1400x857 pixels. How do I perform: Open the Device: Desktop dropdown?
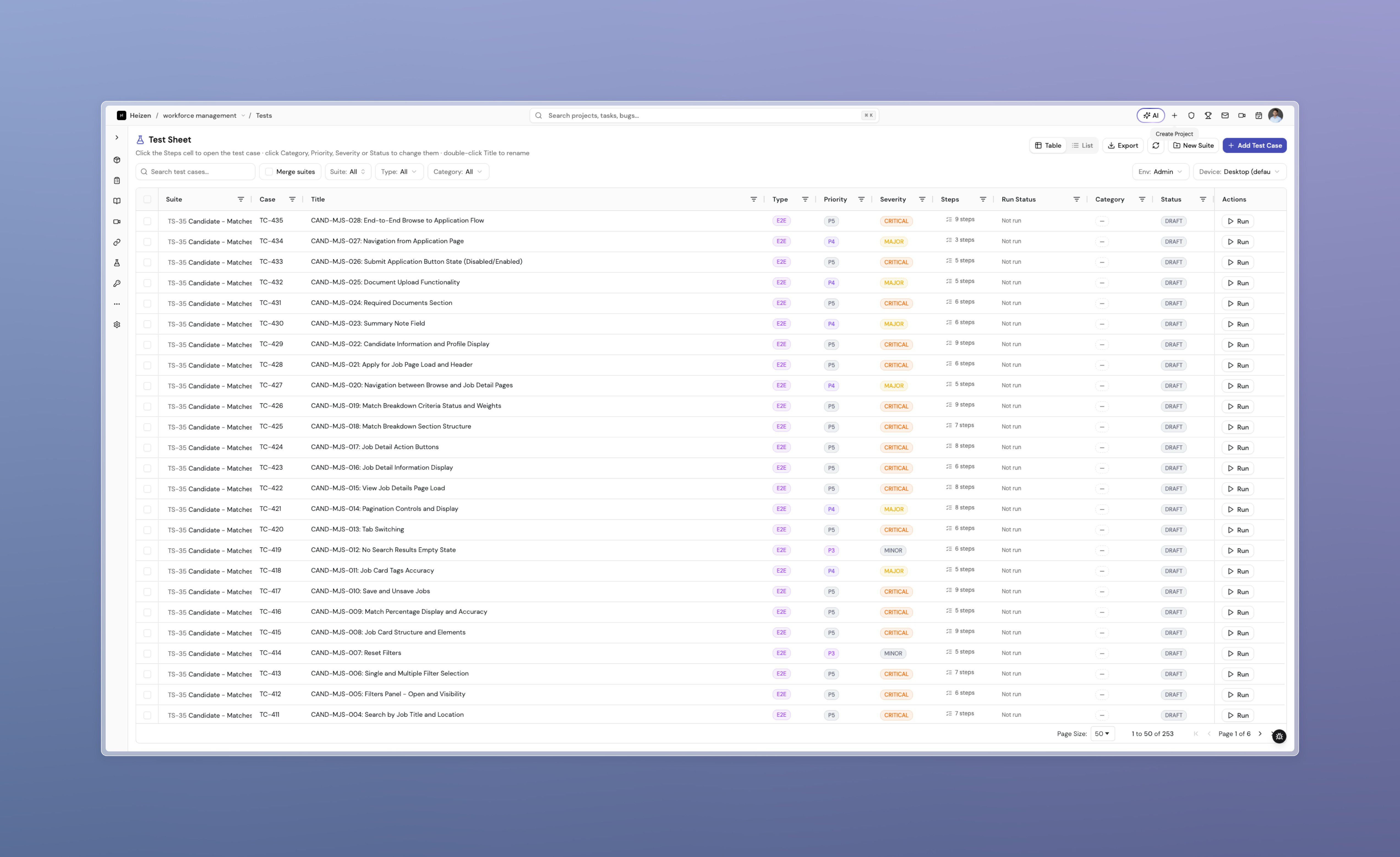pos(1239,172)
